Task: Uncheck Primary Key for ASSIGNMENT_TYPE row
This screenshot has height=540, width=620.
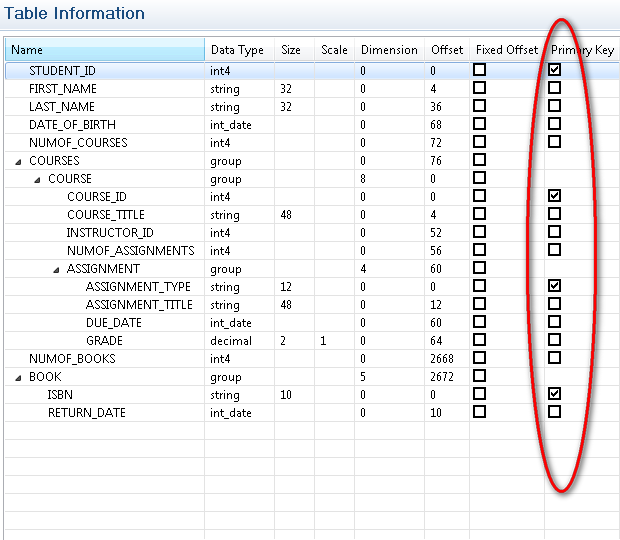Action: 554,287
